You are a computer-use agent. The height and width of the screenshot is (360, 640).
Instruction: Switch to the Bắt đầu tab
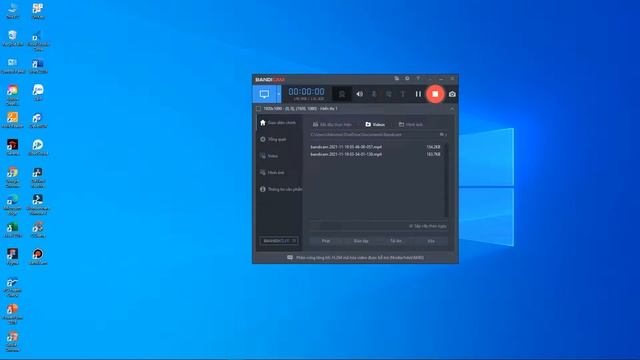tap(332, 124)
